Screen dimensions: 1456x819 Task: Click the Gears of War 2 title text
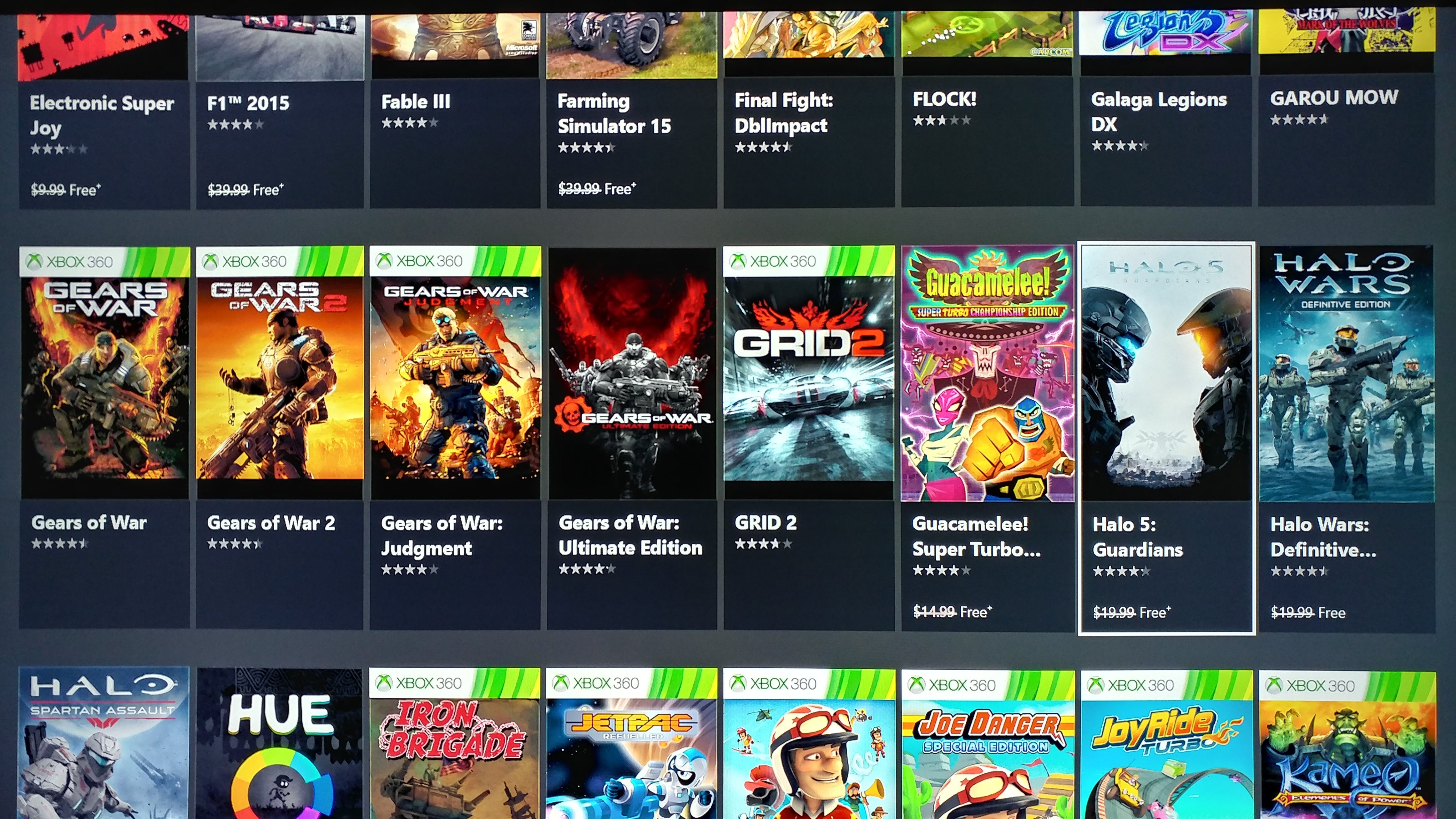click(x=271, y=523)
